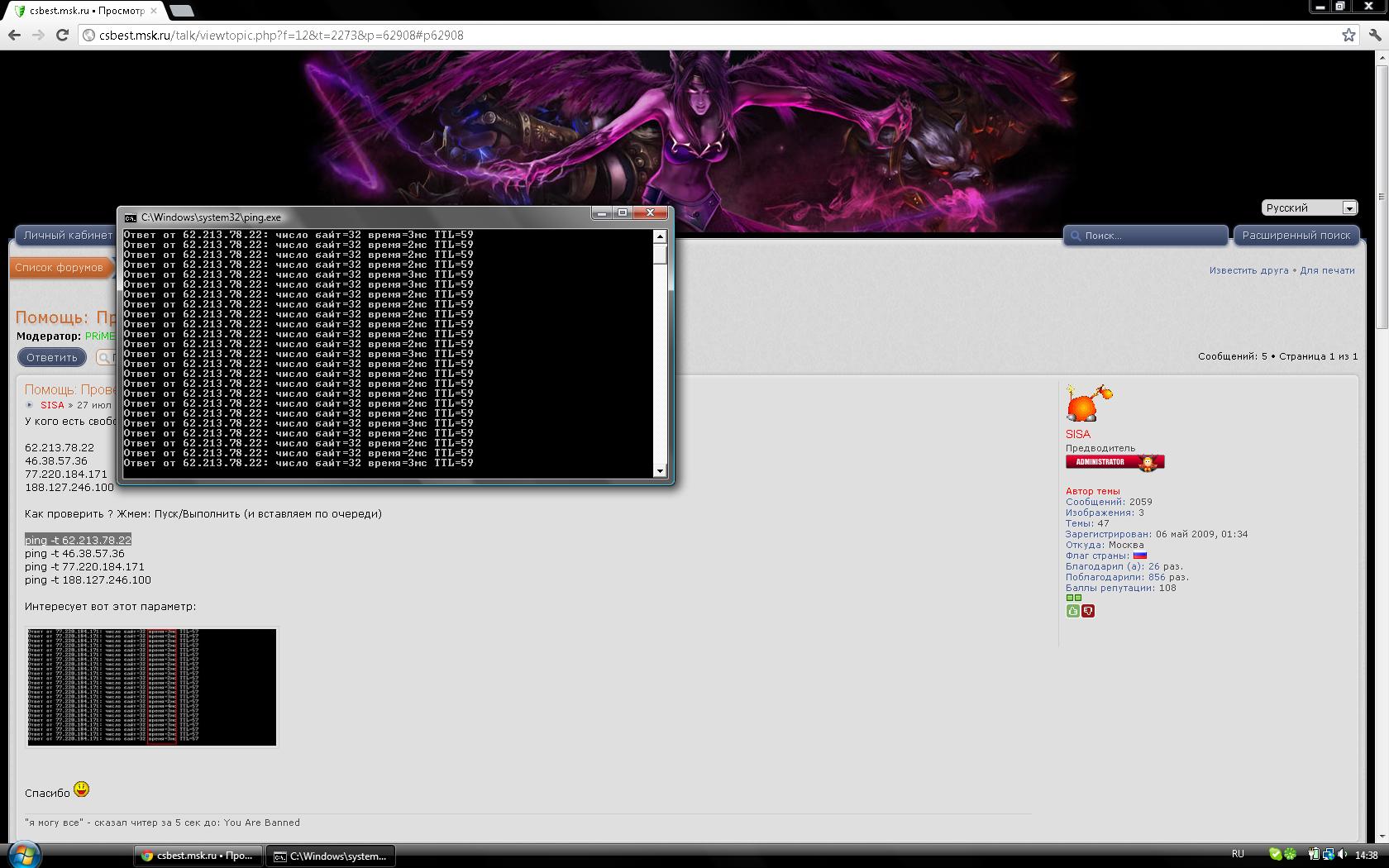The image size is (1389, 868).
Task: Click the browser back arrow
Action: click(14, 35)
